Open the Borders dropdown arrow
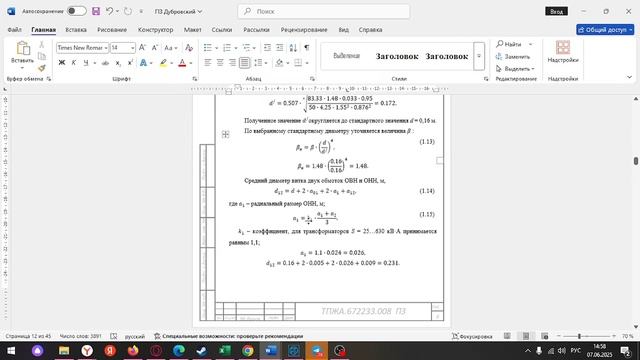This screenshot has width=640, height=360. click(x=307, y=63)
